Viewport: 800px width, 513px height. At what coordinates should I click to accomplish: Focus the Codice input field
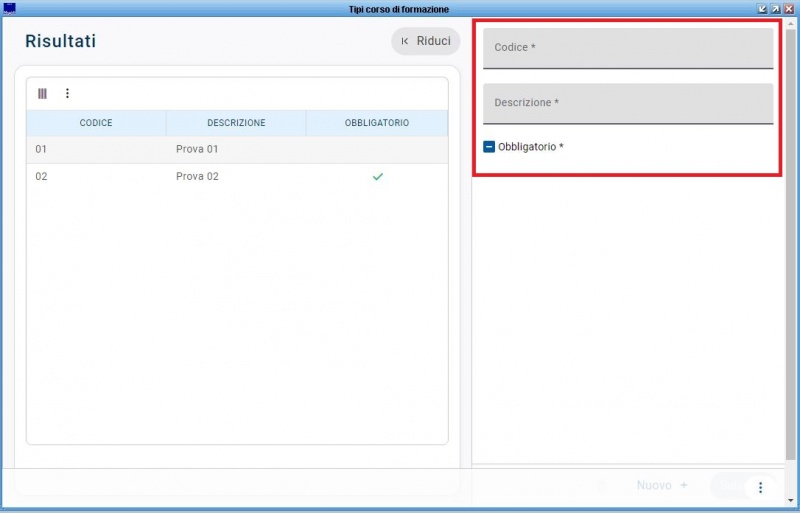[x=628, y=48]
